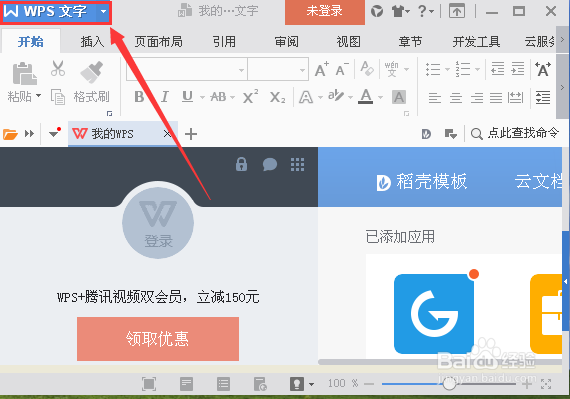Click the 领取优惠 button
The width and height of the screenshot is (570, 399).
[x=158, y=339]
